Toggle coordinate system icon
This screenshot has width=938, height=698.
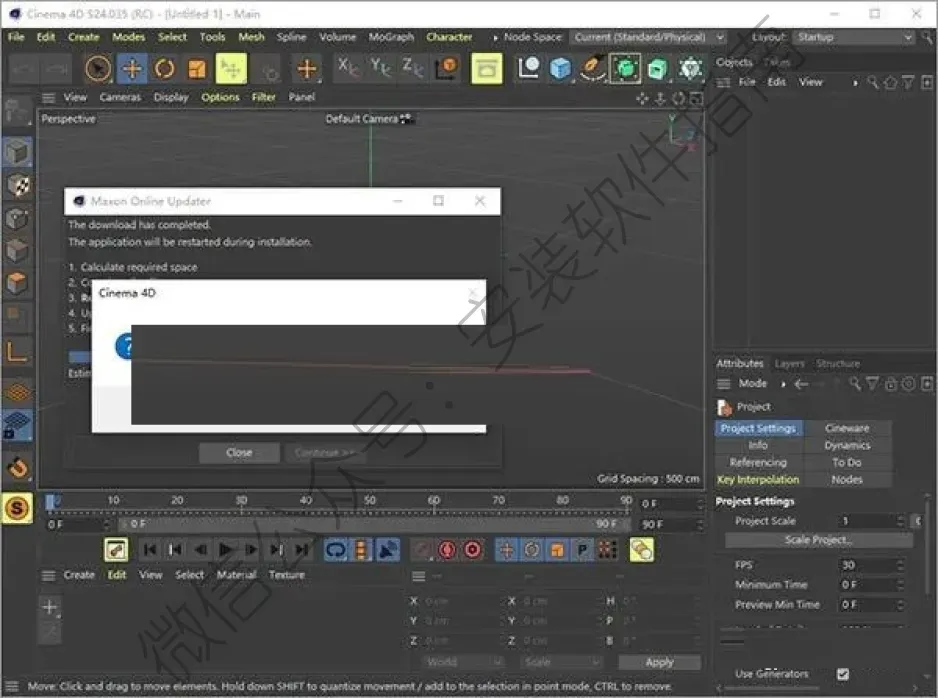click(446, 68)
